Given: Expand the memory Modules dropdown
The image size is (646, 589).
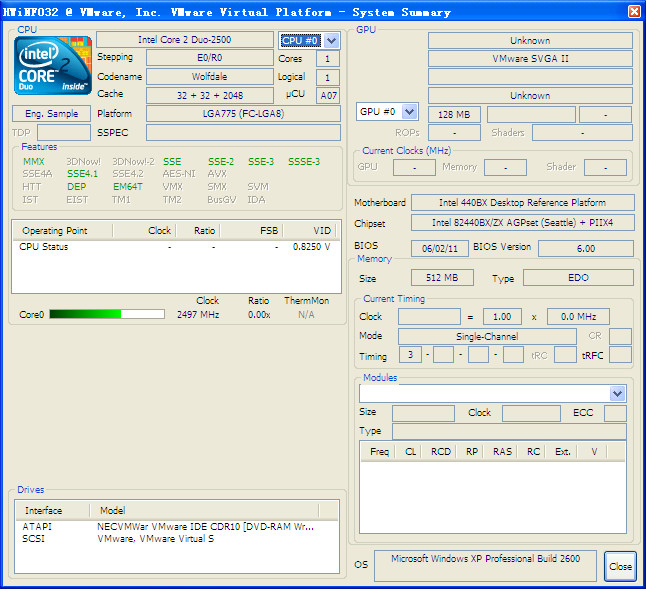Looking at the screenshot, I should coord(617,394).
